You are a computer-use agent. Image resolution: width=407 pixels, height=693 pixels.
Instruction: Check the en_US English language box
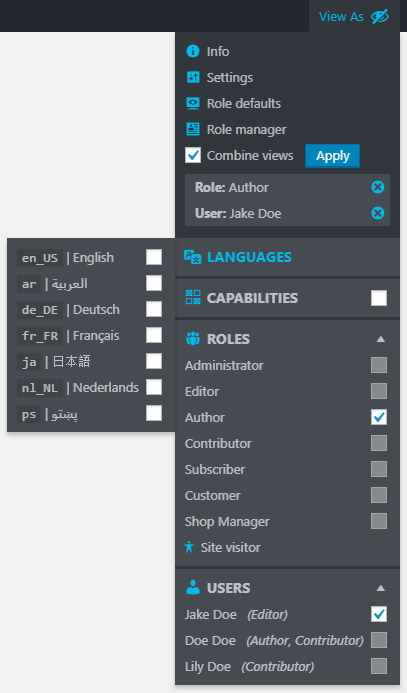point(154,257)
